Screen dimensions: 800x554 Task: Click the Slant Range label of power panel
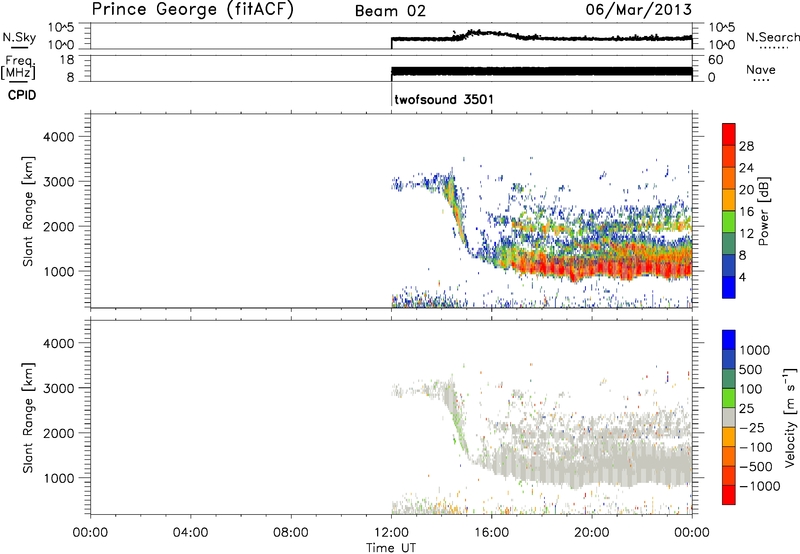pyautogui.click(x=28, y=211)
